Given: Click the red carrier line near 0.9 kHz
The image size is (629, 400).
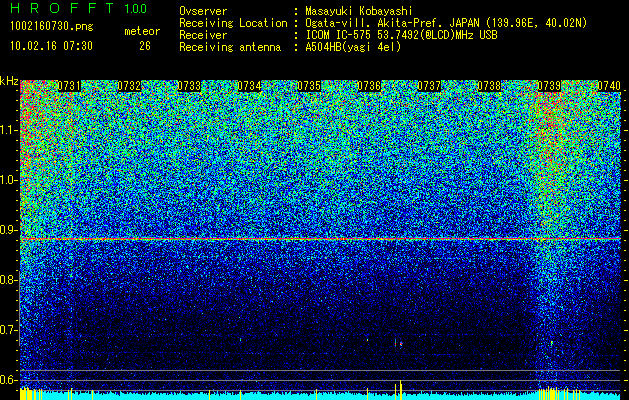Looking at the screenshot, I should click(321, 239).
